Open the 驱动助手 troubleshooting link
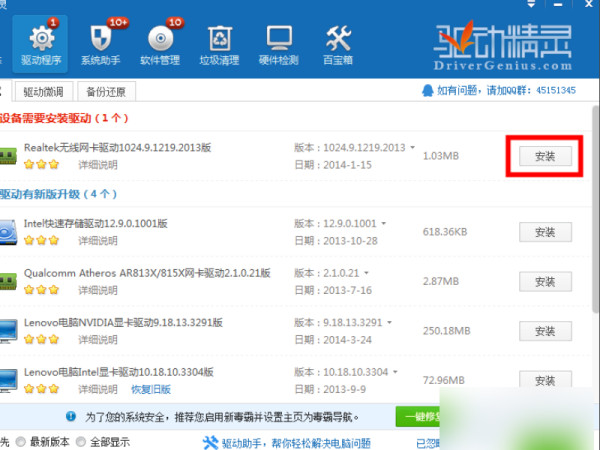 296,443
